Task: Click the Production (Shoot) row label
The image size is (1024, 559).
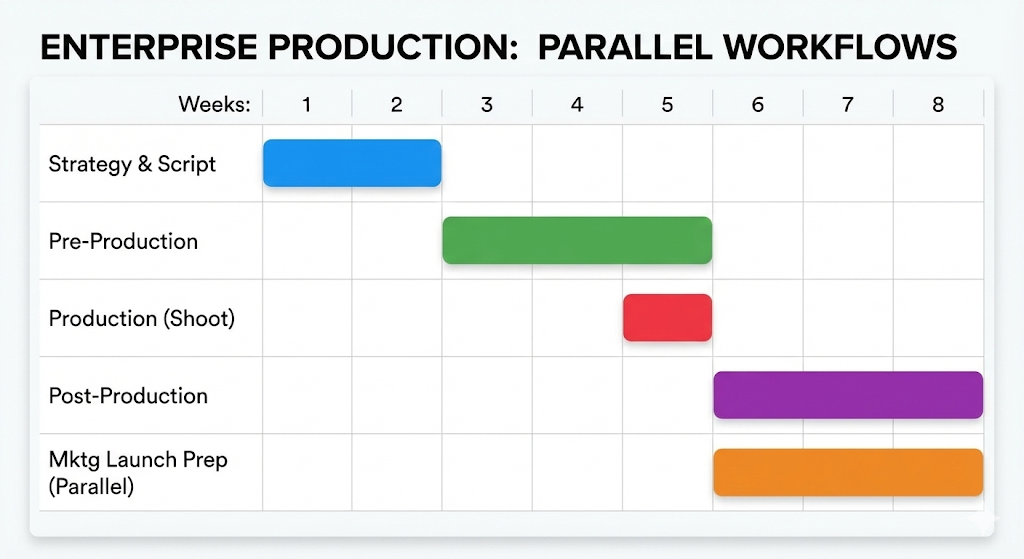Action: tap(141, 319)
